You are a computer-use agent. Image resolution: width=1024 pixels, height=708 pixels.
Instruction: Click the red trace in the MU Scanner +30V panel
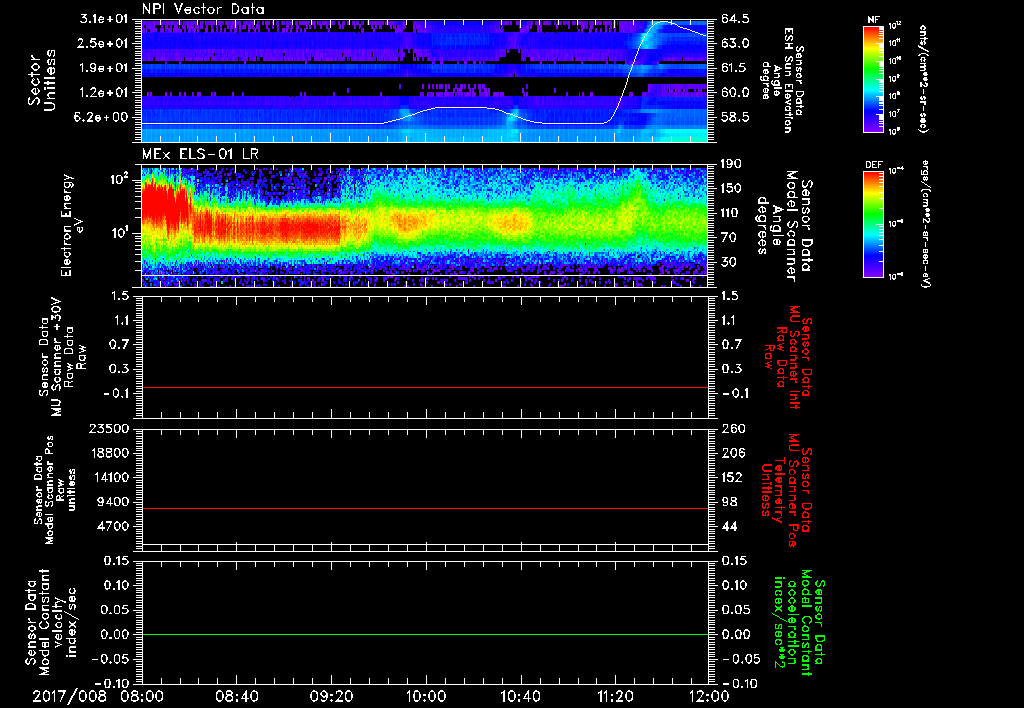[x=424, y=388]
